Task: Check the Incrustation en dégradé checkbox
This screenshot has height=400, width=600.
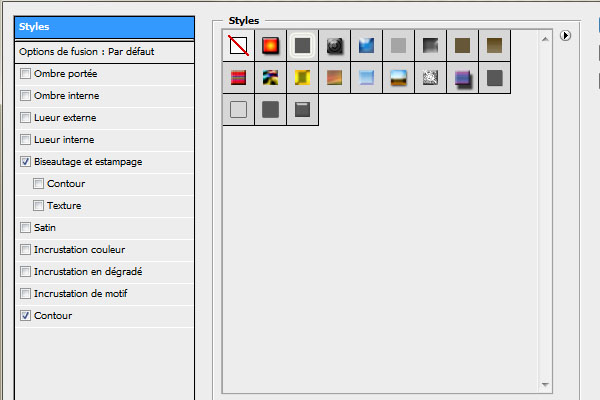Action: coord(25,271)
